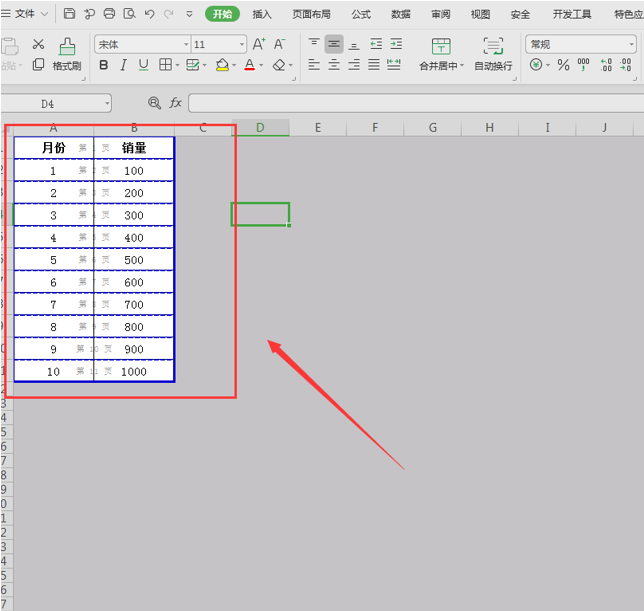The width and height of the screenshot is (644, 611).
Task: Click the Undo arrow icon
Action: [x=149, y=14]
